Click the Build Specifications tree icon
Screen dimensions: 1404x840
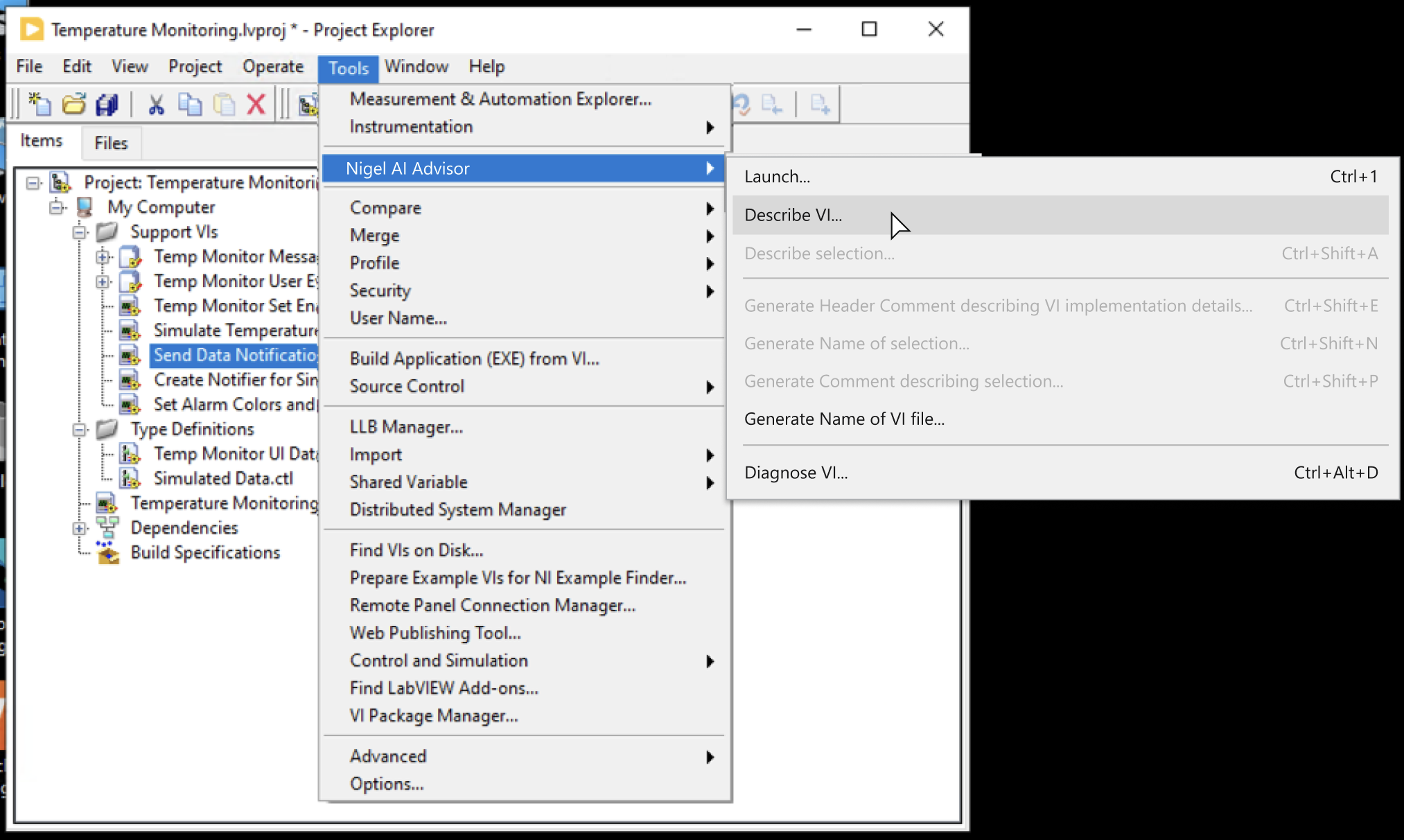tap(107, 553)
